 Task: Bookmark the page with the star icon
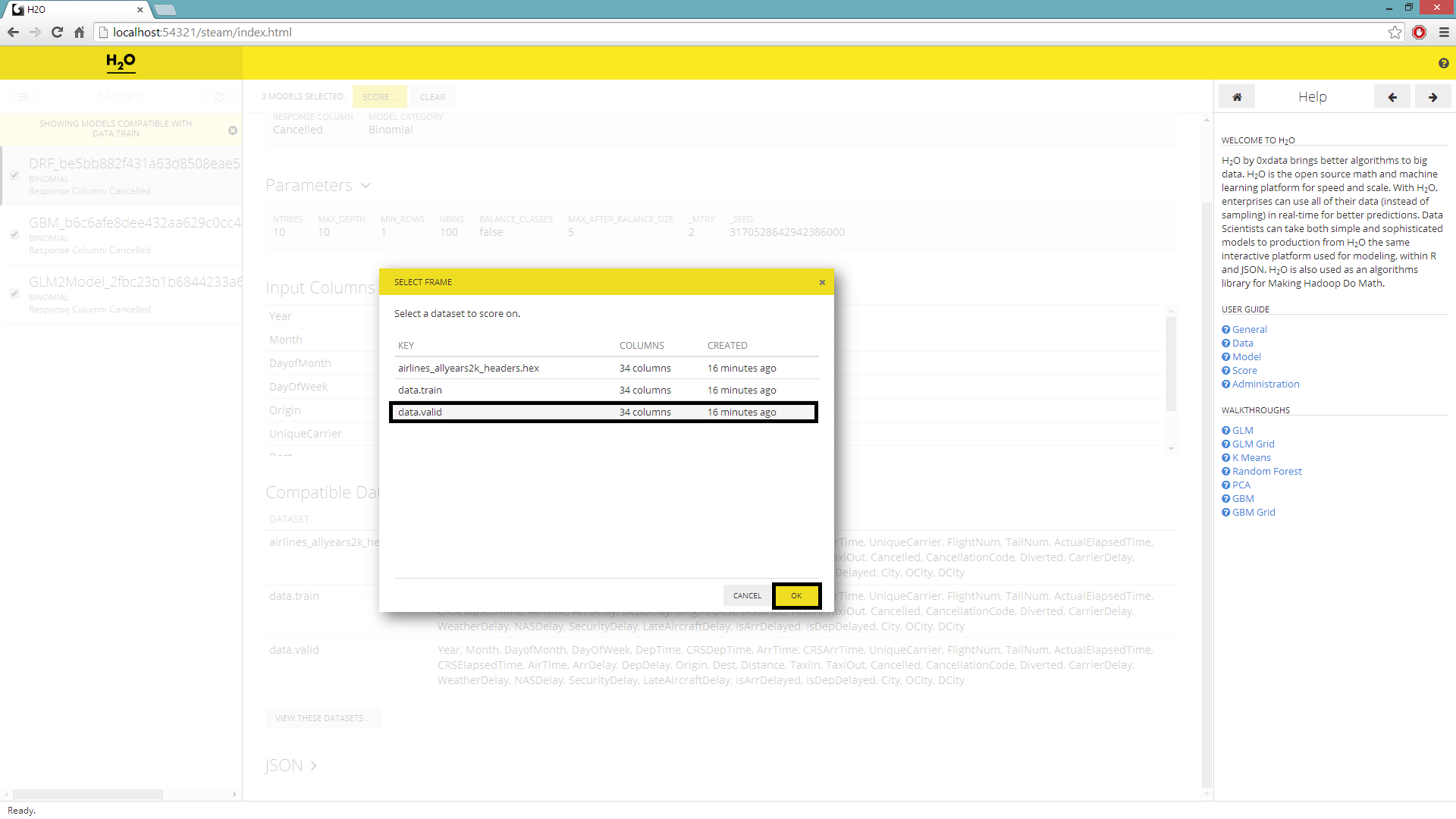[x=1395, y=32]
